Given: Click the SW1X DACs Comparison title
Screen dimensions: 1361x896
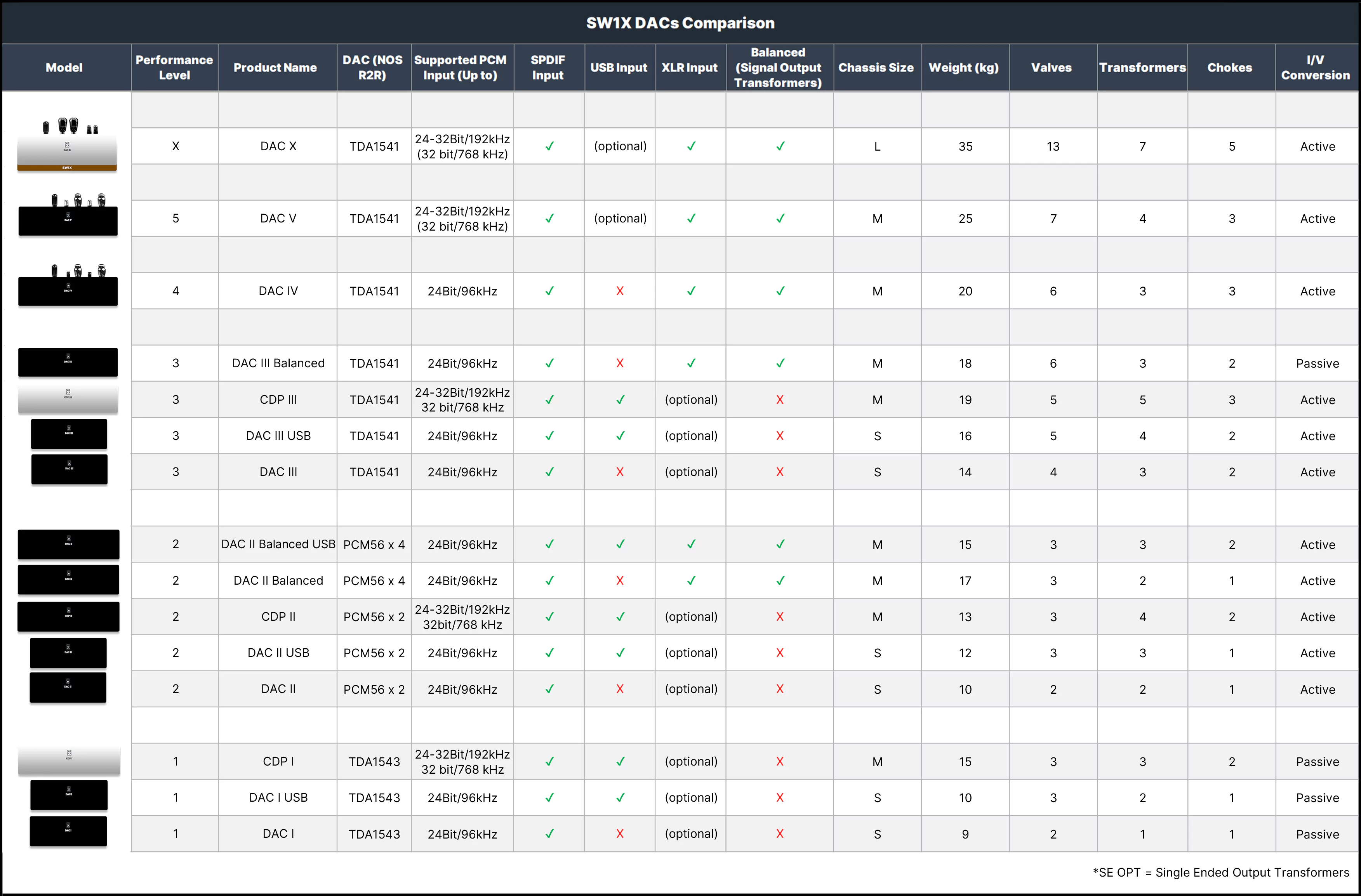Looking at the screenshot, I should pos(680,23).
